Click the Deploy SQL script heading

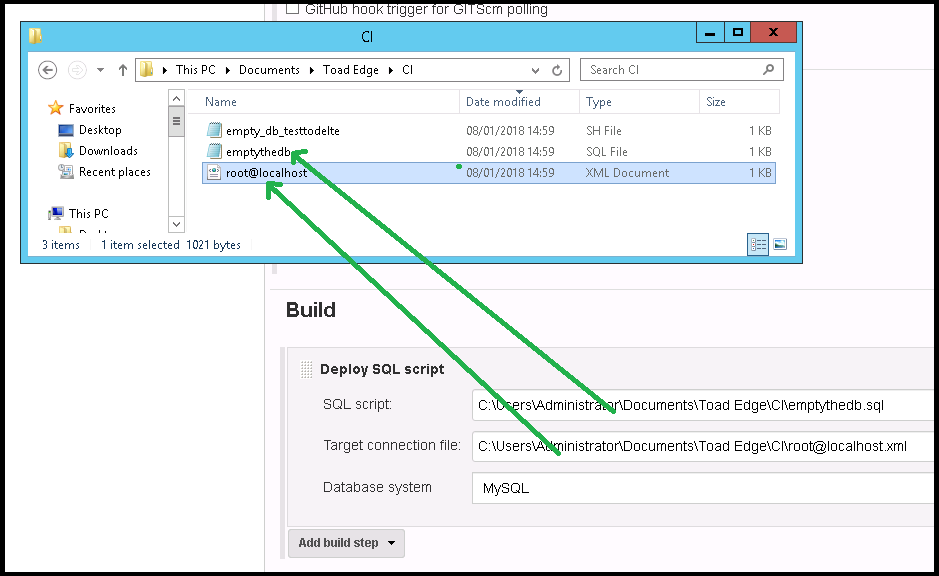coord(382,369)
